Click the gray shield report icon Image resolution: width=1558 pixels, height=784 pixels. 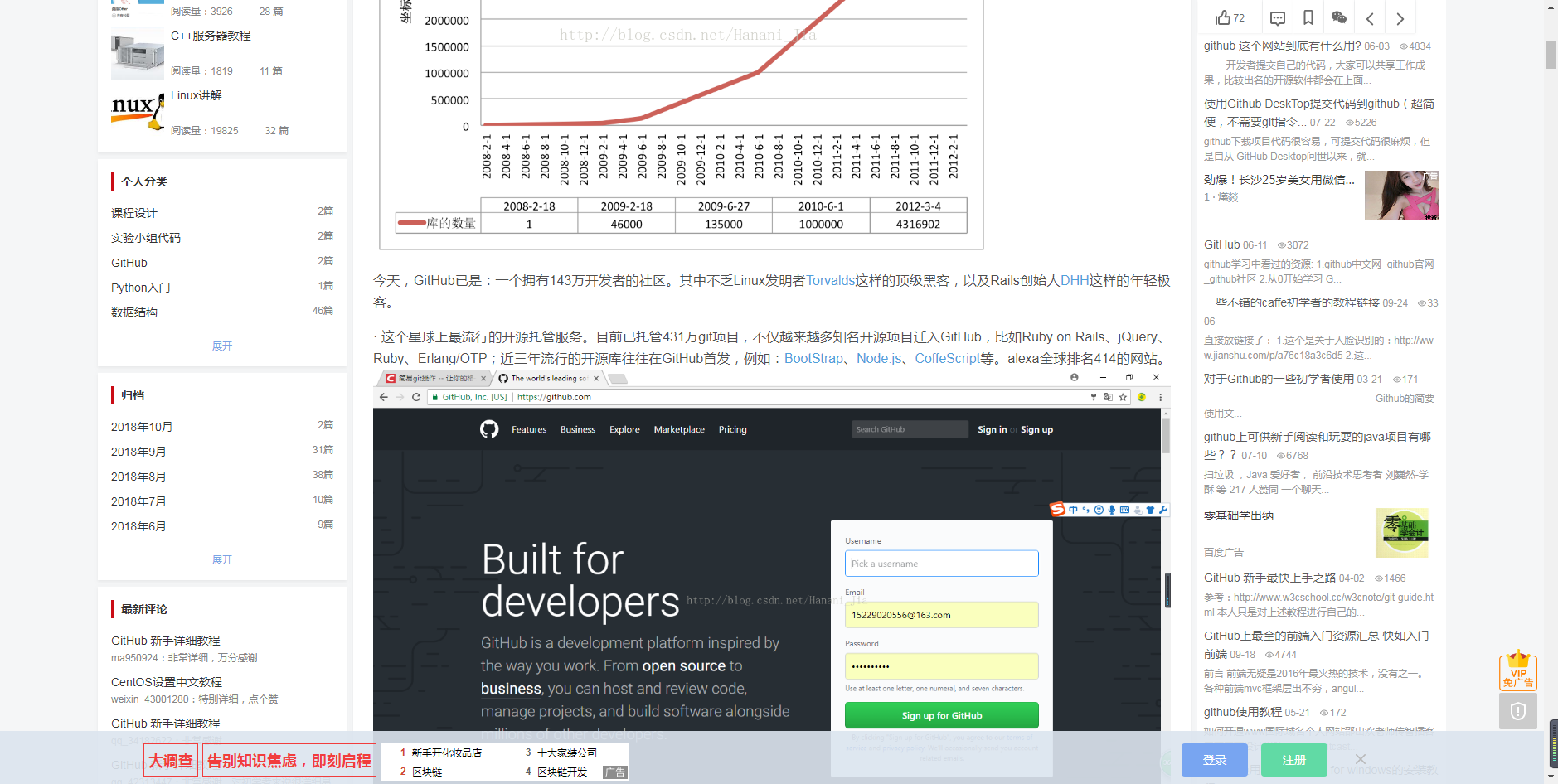[x=1518, y=711]
